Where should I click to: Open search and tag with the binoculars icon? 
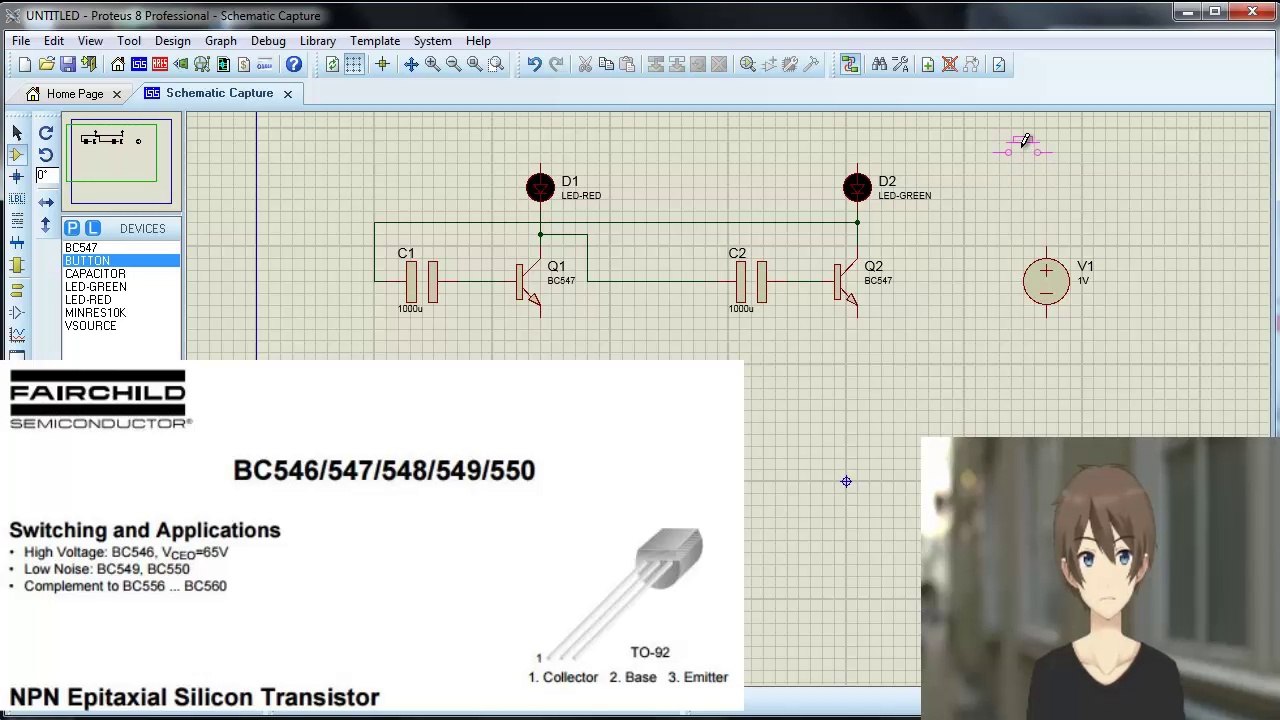[879, 65]
